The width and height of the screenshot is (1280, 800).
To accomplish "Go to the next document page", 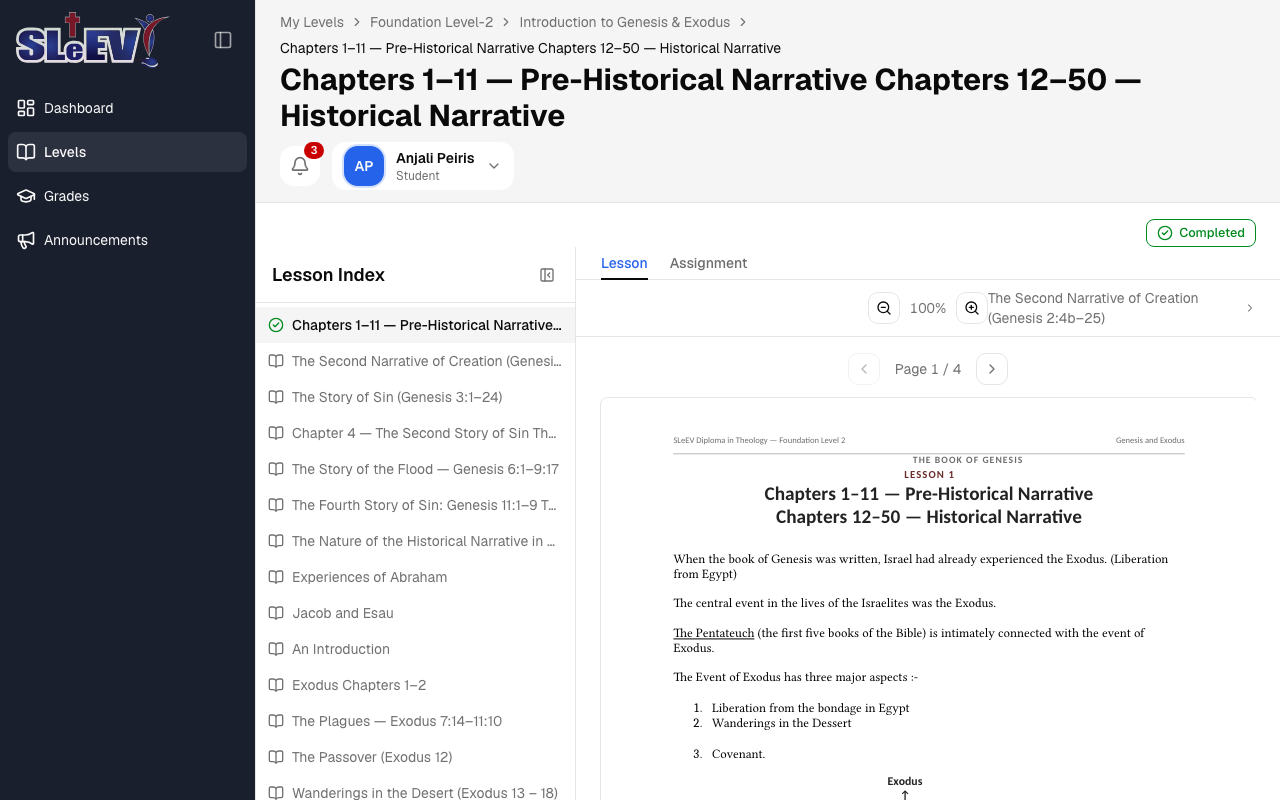I will point(992,369).
